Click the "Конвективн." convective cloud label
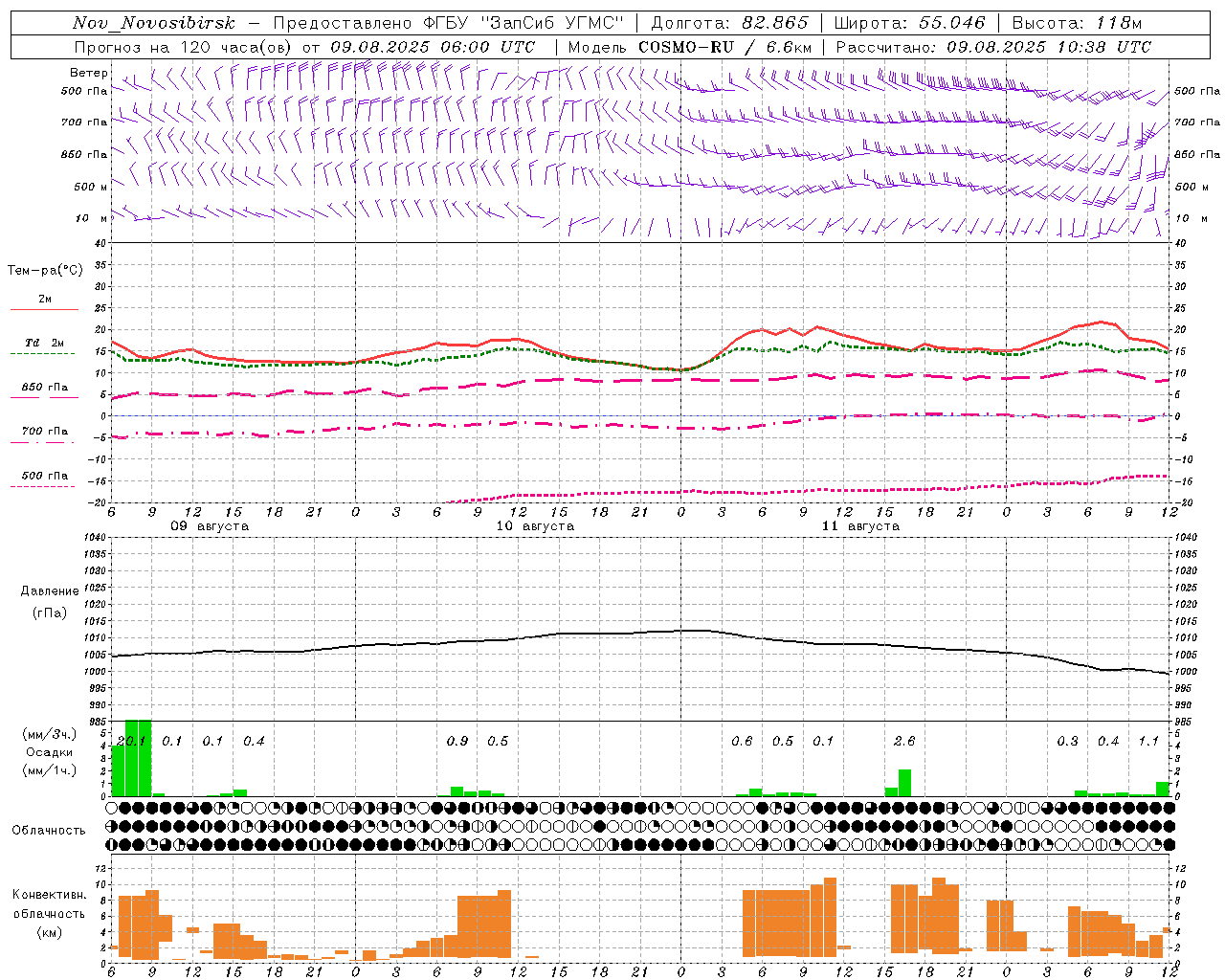The image size is (1225, 980). point(50,895)
